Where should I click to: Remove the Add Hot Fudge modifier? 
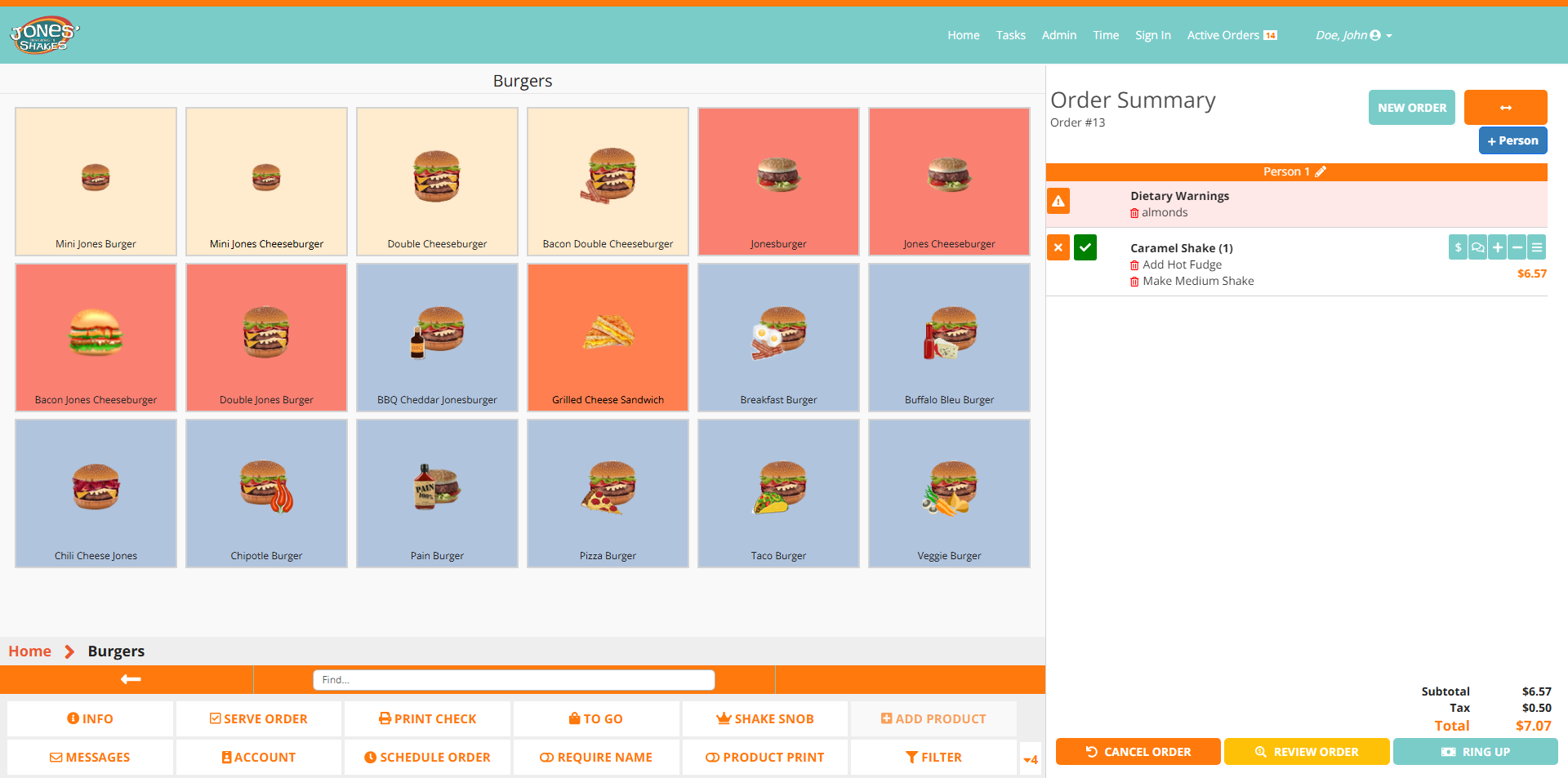point(1134,265)
